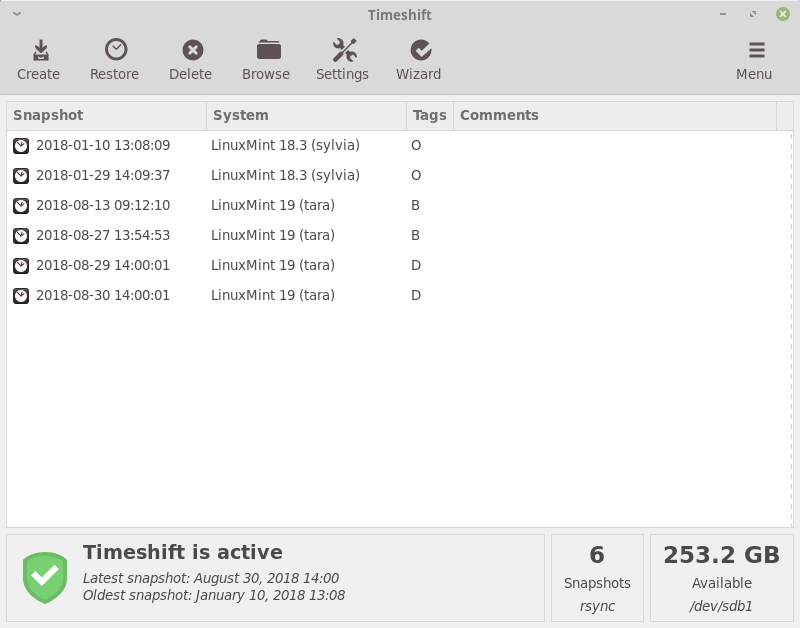This screenshot has height=628, width=800.
Task: Click LinuxMint 19 (tara) in 2018-08-13 row
Action: click(273, 206)
